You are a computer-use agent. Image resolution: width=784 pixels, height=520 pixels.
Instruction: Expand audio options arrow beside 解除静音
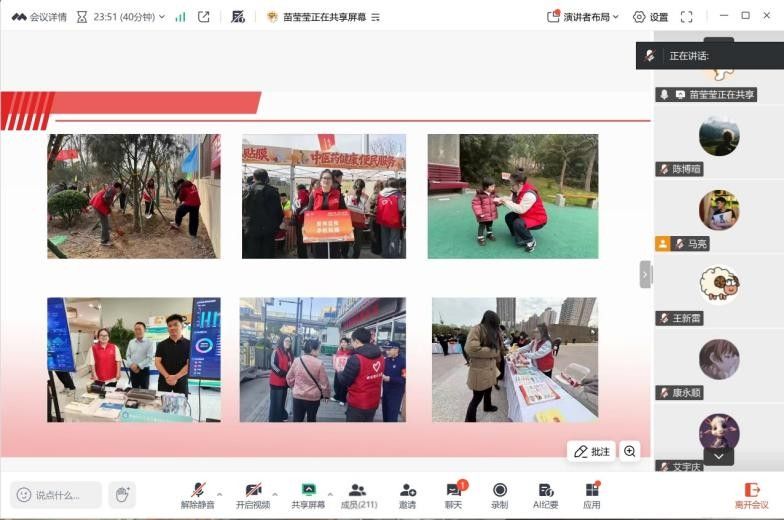pyautogui.click(x=220, y=490)
